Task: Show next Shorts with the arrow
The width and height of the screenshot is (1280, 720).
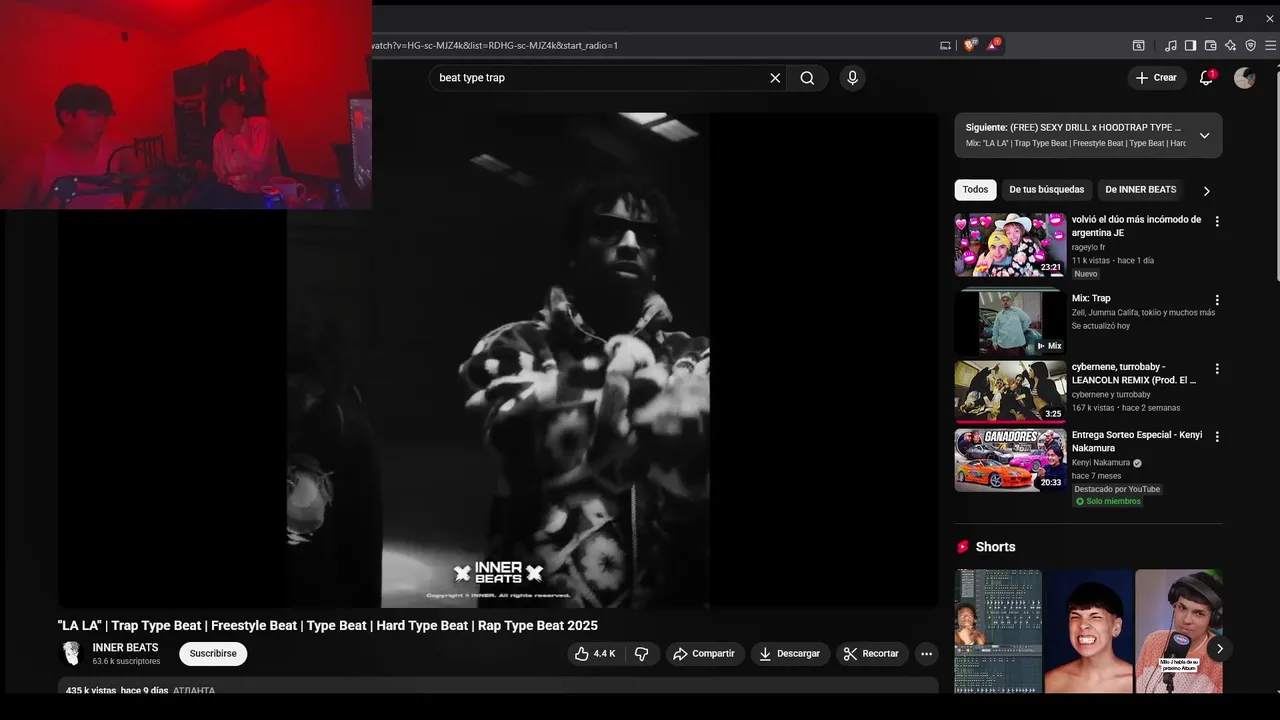Action: click(1219, 649)
